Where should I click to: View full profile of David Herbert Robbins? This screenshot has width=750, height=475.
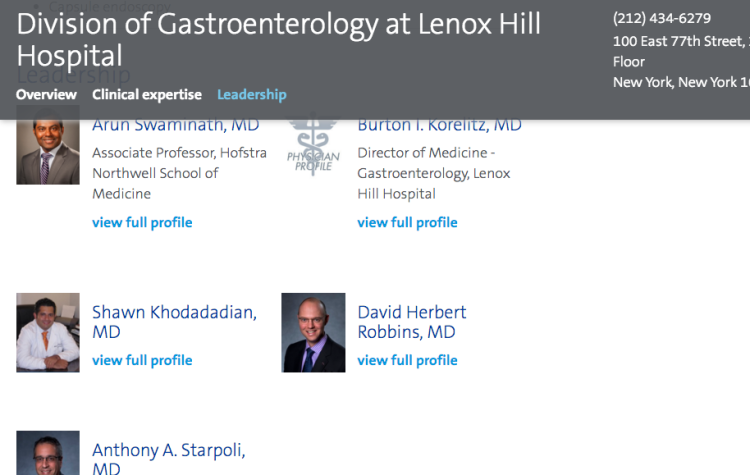point(407,360)
